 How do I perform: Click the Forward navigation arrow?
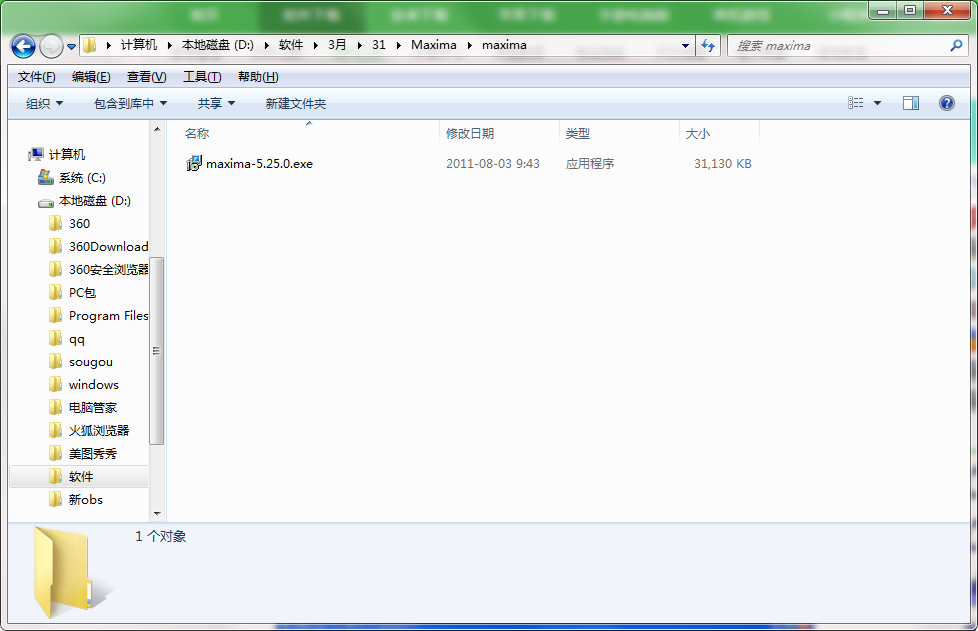[51, 46]
